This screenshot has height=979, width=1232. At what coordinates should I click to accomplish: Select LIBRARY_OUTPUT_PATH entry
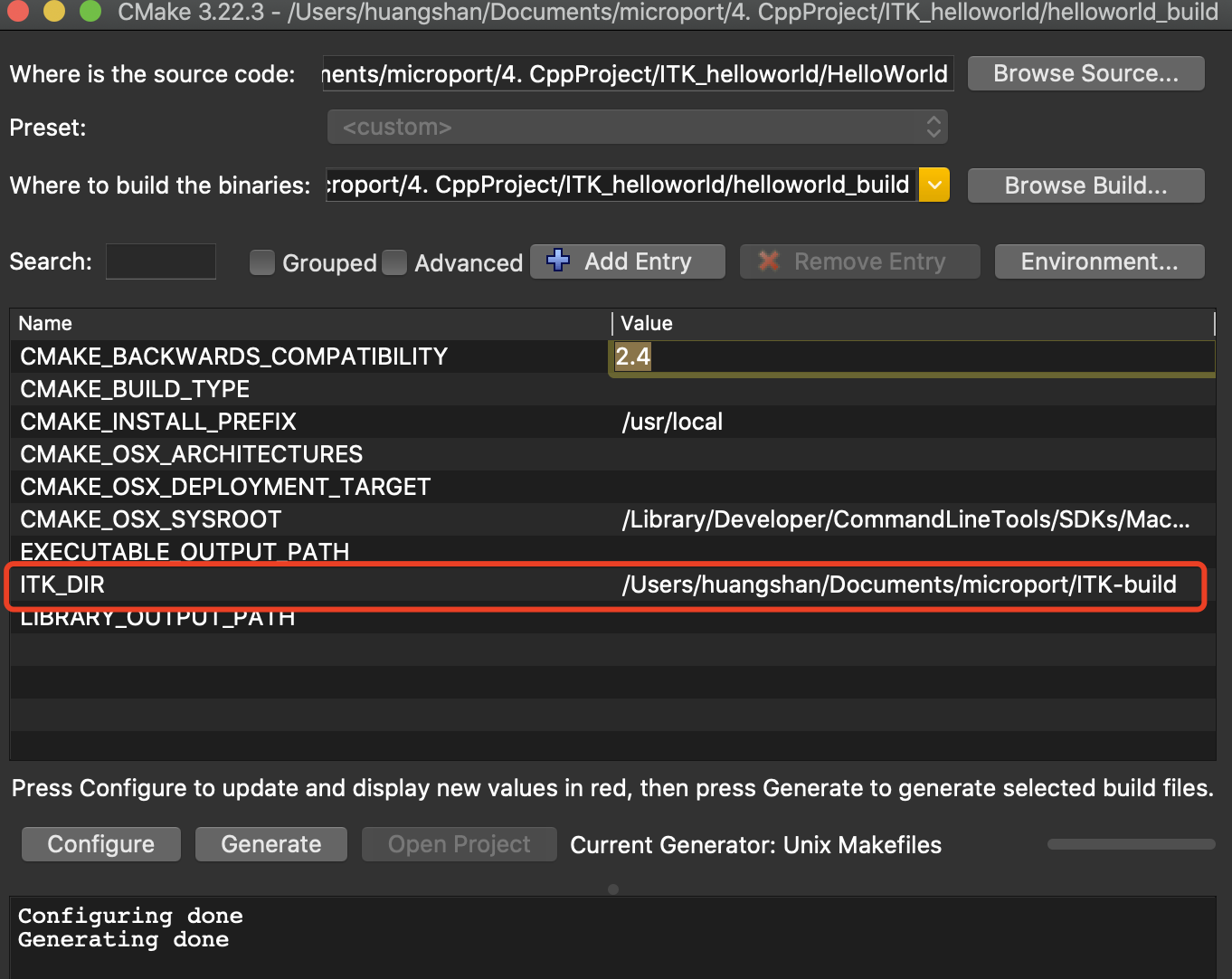(x=157, y=619)
